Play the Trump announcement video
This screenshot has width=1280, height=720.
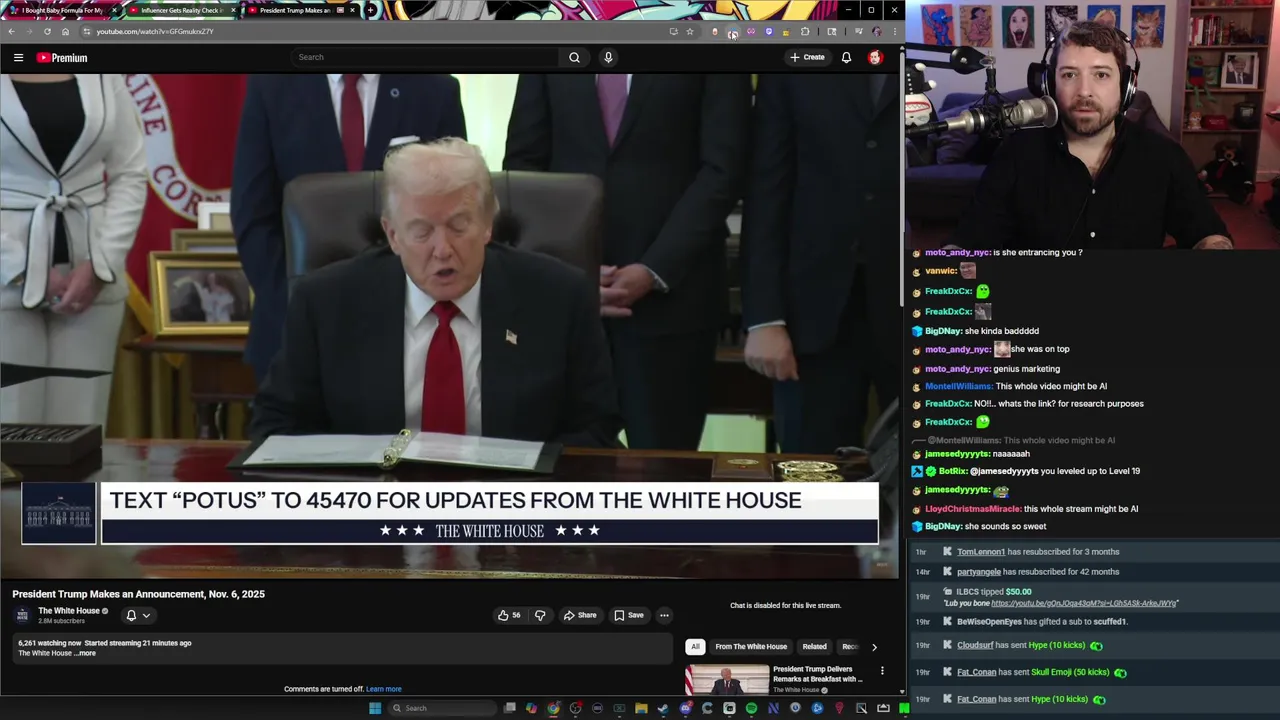click(450, 325)
